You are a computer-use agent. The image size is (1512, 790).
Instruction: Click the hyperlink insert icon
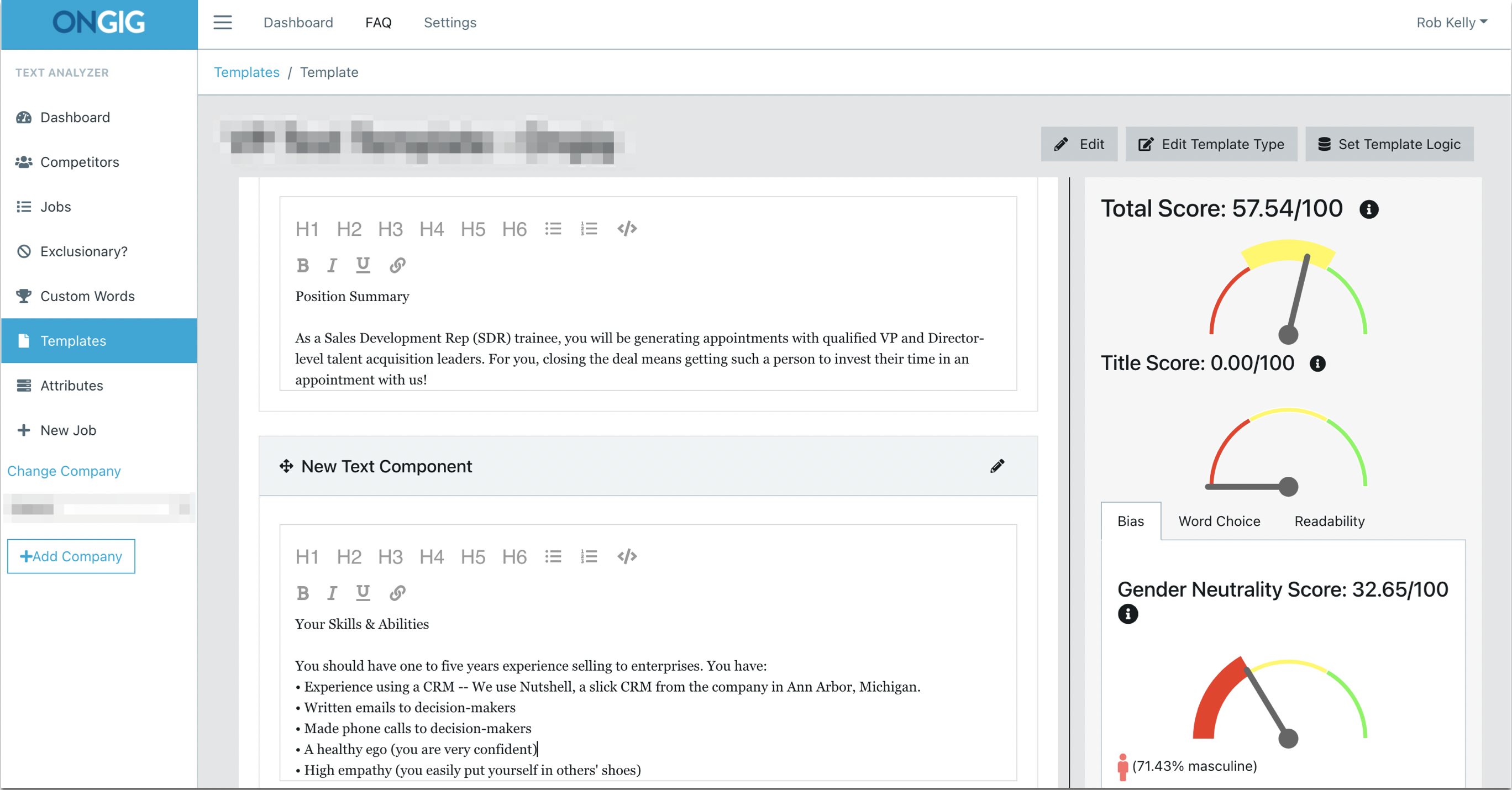click(397, 264)
